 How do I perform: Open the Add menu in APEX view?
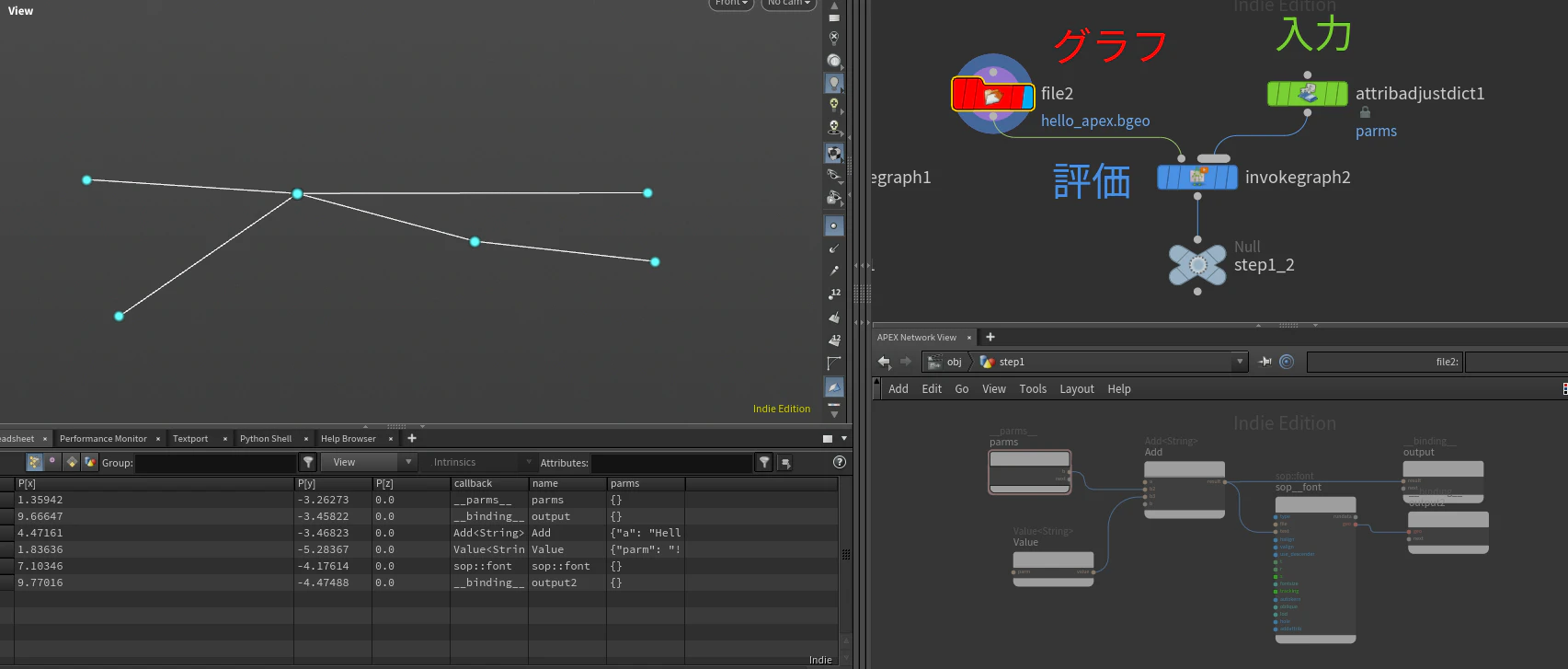(x=898, y=389)
